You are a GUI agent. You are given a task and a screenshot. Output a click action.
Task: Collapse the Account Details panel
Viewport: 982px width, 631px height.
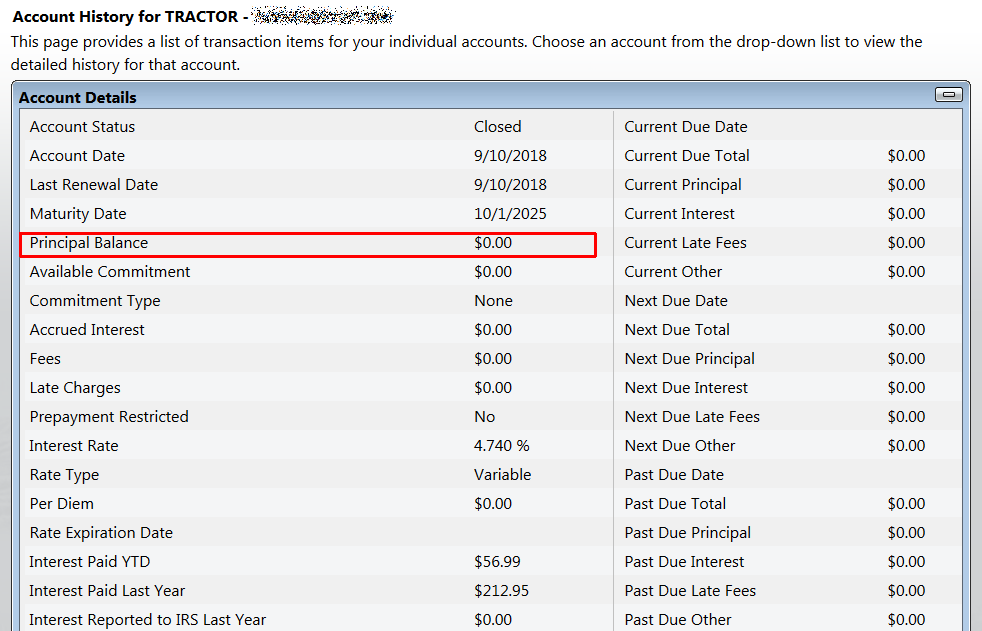[x=948, y=95]
